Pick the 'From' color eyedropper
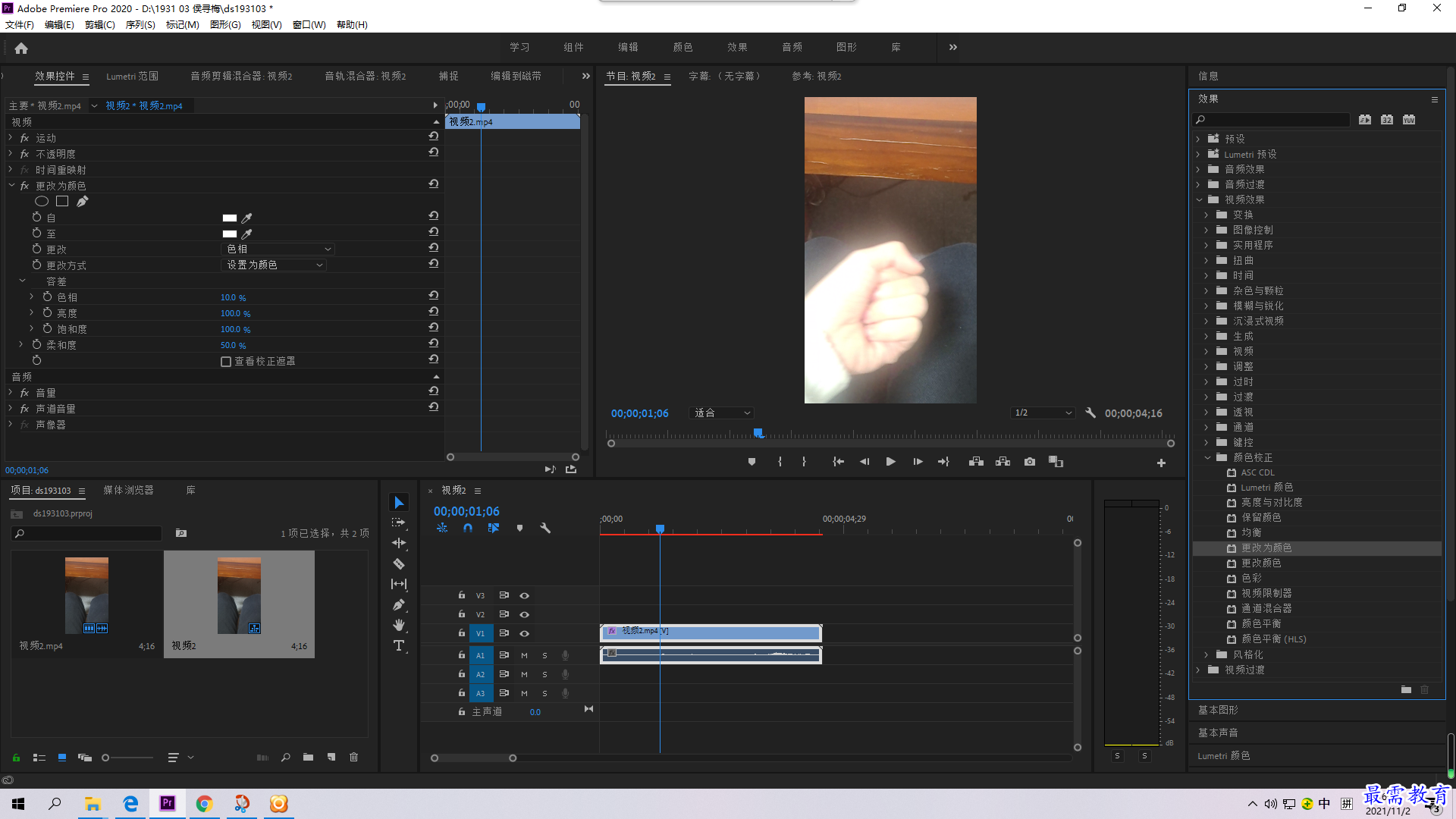This screenshot has height=819, width=1456. coord(246,218)
